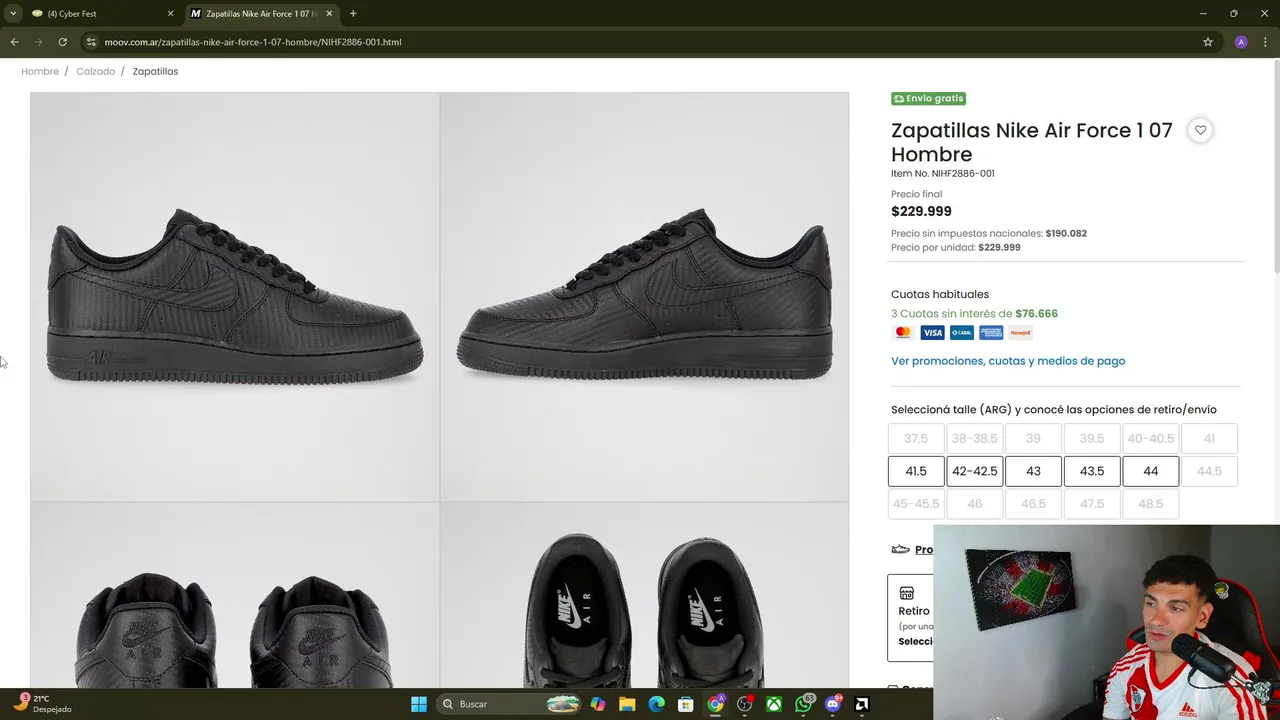Click the product title Zapatillas Nike Air Force

(x=1031, y=142)
